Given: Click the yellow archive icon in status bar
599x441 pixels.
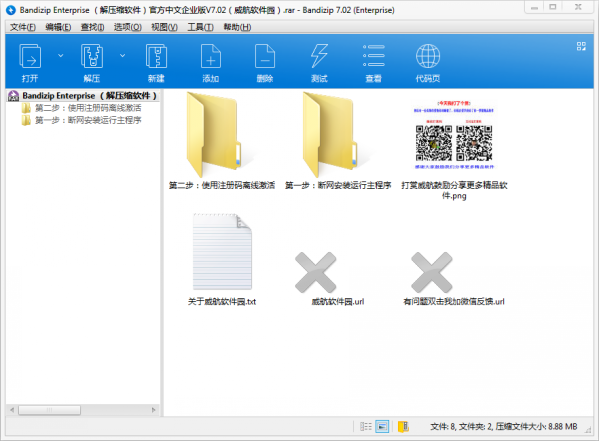Looking at the screenshot, I should (x=403, y=426).
